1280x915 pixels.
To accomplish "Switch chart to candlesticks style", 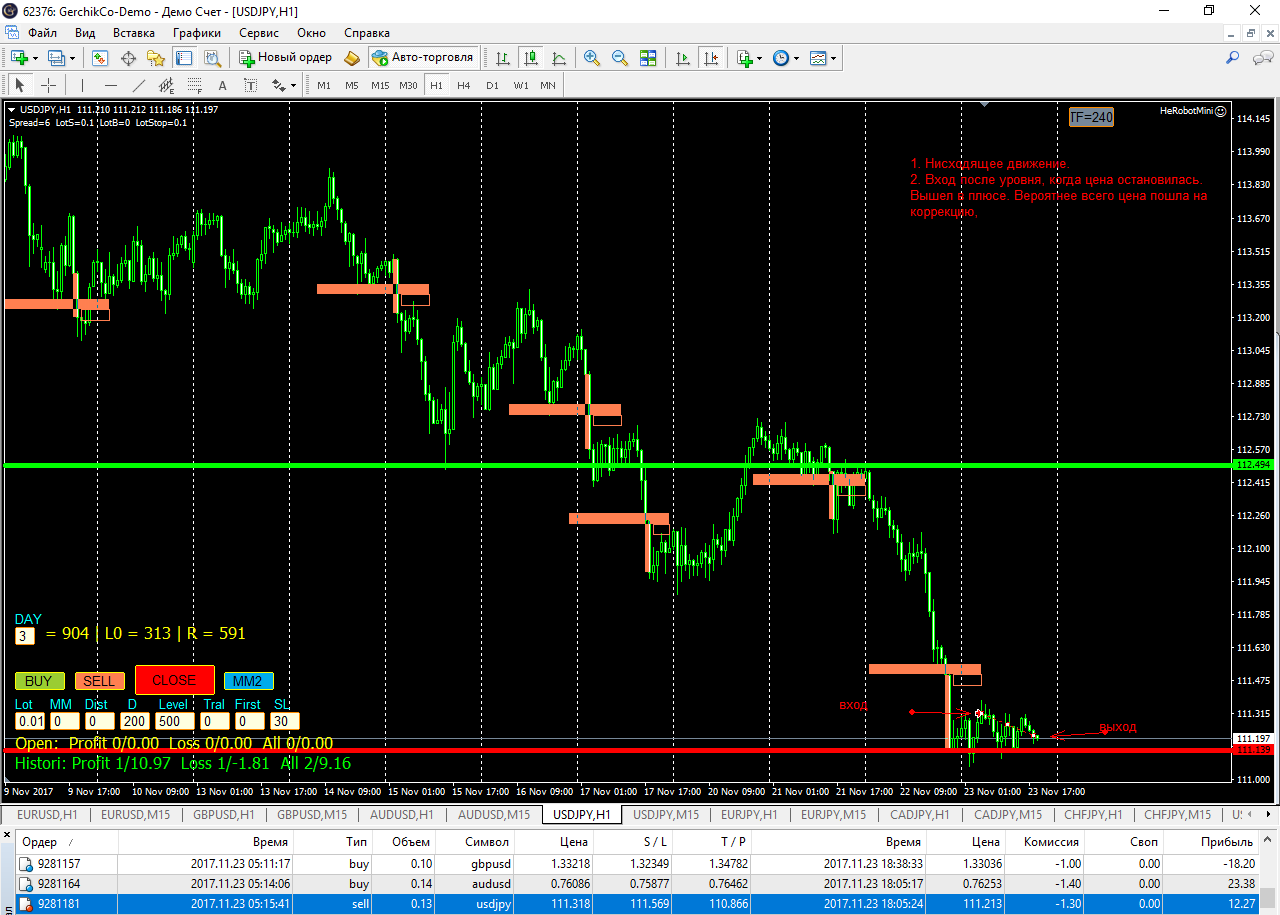I will (531, 58).
